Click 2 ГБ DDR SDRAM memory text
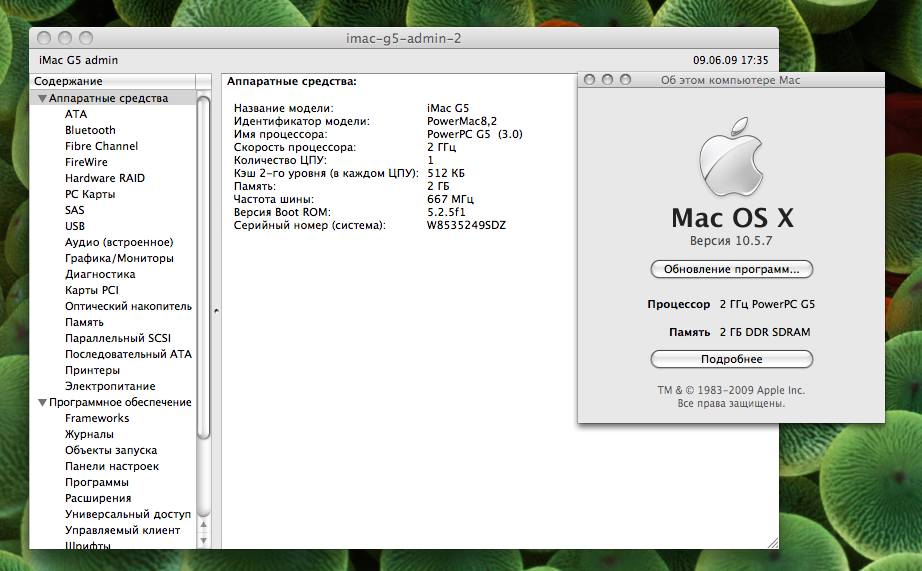This screenshot has height=571, width=922. (765, 332)
